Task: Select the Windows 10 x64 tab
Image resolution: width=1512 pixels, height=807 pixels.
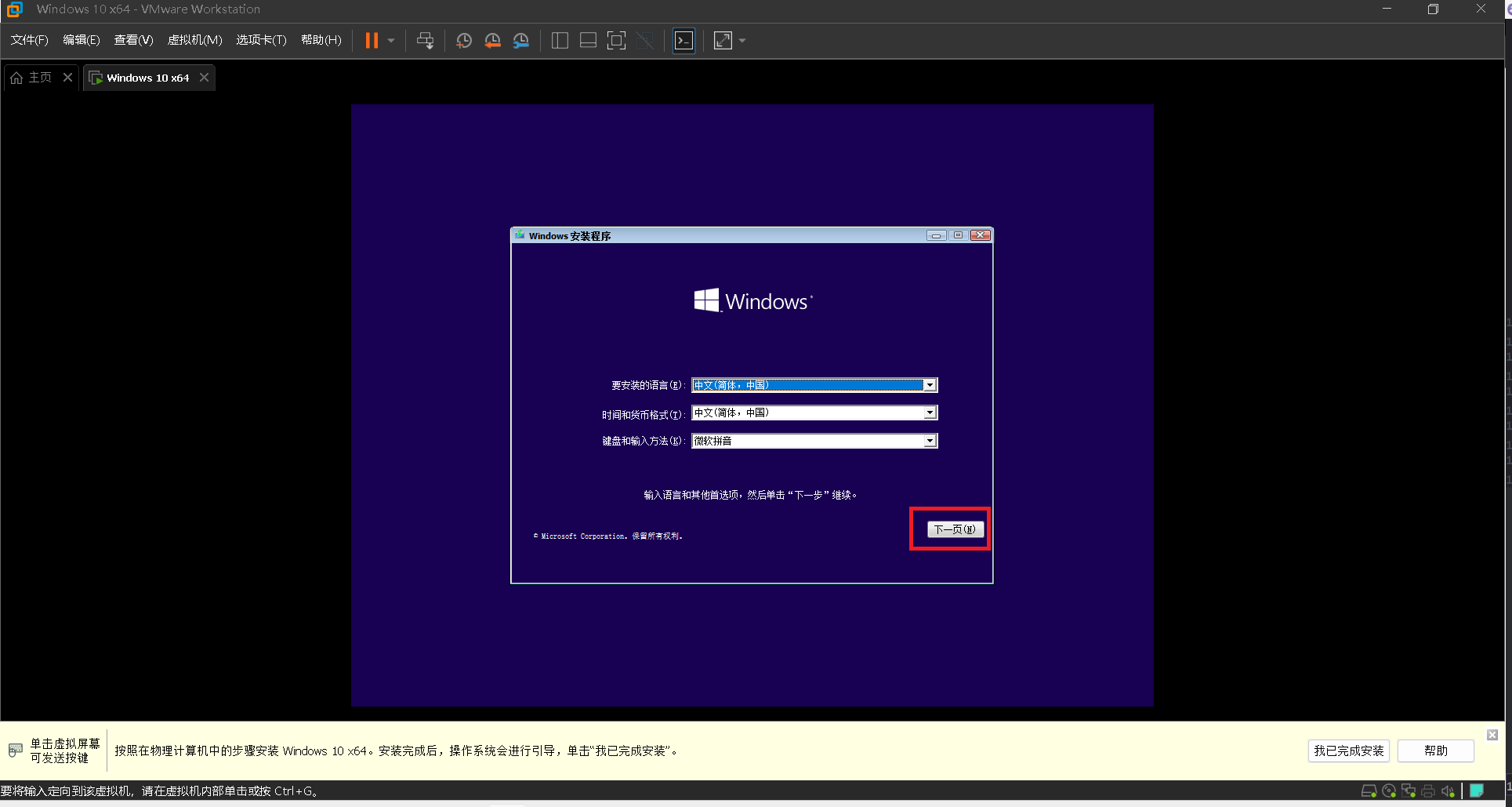Action: point(148,78)
